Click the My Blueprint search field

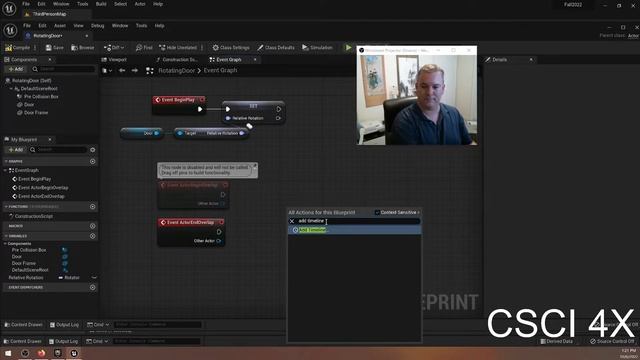pyautogui.click(x=58, y=150)
